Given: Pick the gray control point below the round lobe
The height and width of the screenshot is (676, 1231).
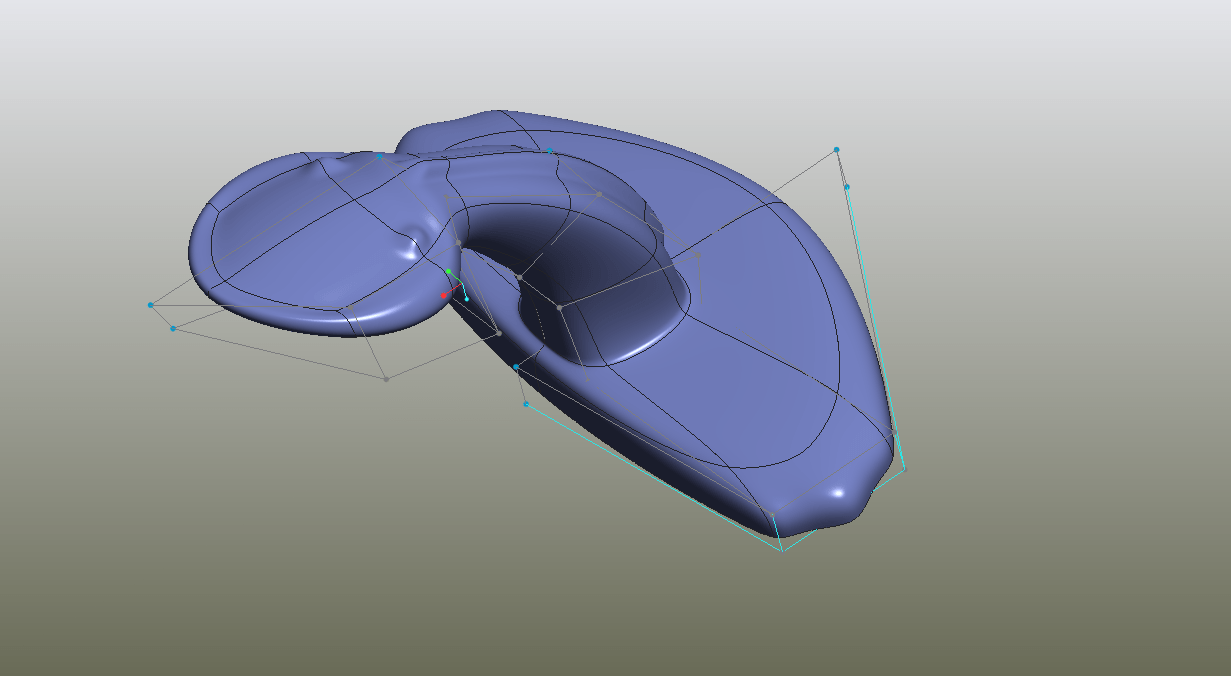Looking at the screenshot, I should (x=387, y=379).
